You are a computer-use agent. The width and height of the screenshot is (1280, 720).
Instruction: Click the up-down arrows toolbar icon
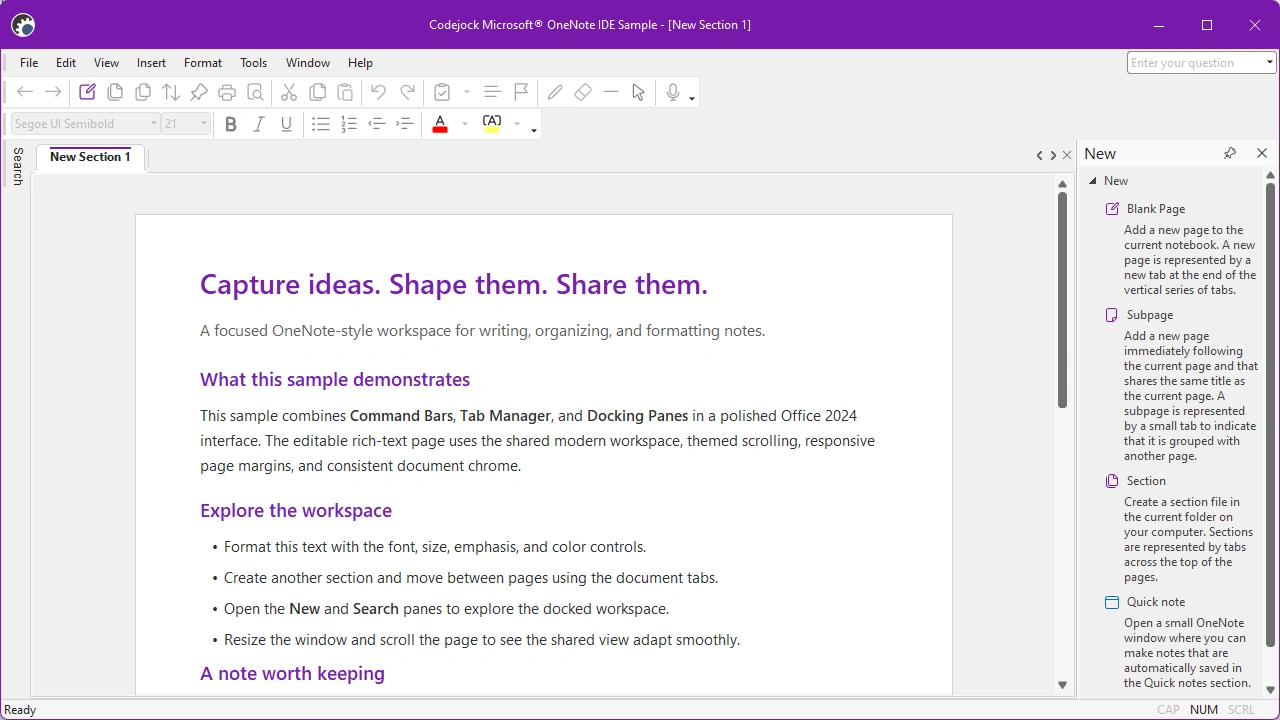pos(171,93)
